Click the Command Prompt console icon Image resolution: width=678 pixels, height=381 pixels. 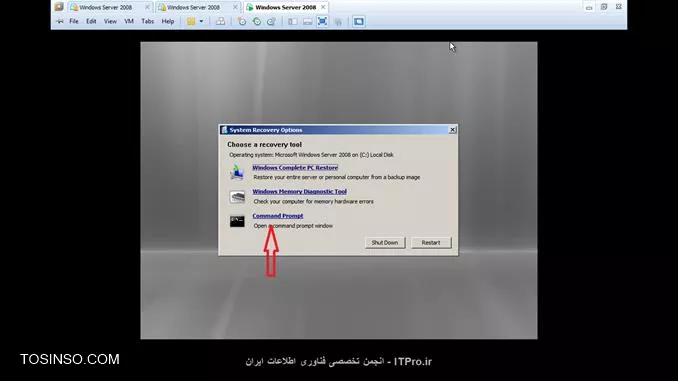[237, 221]
